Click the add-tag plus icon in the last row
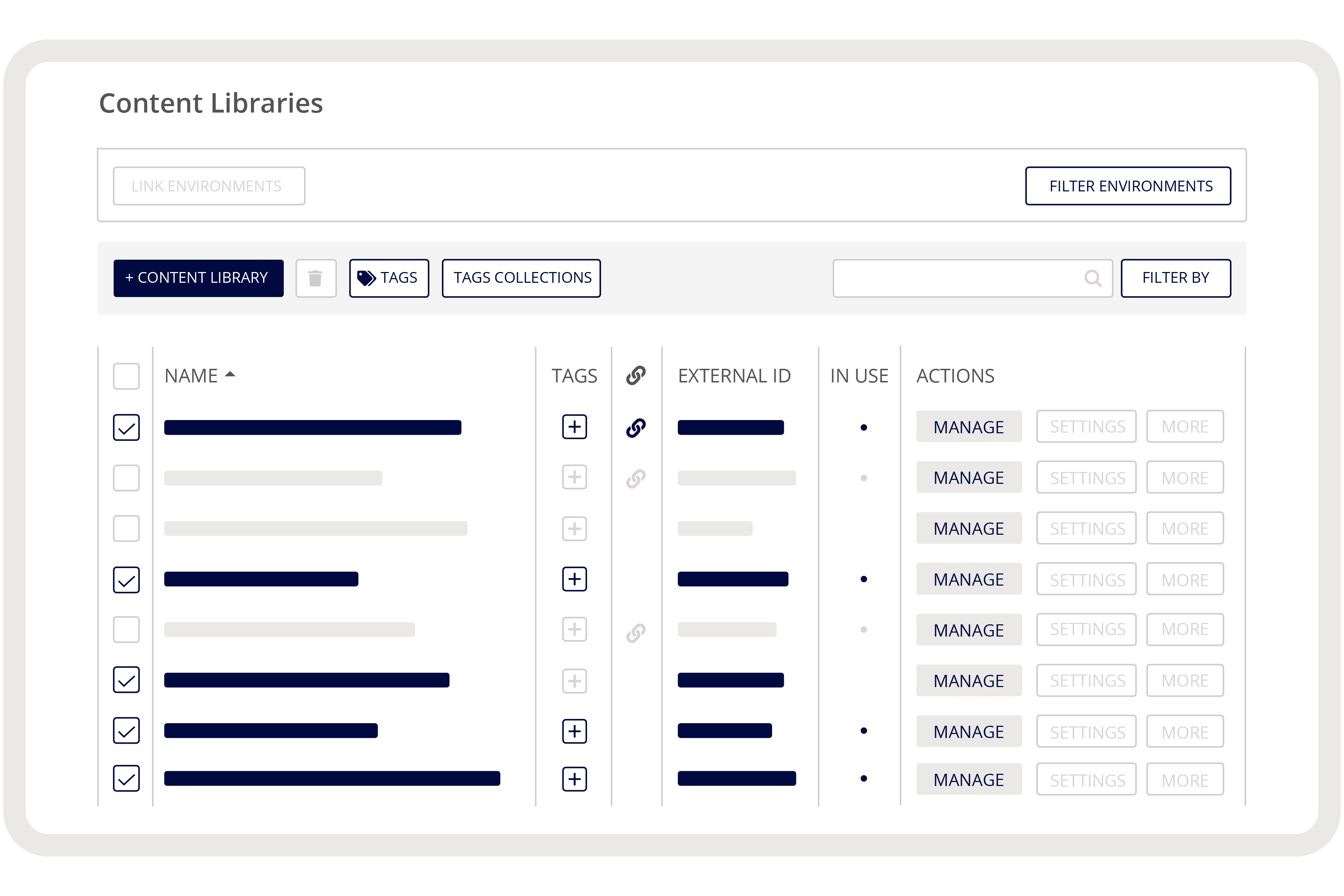 coord(574,779)
